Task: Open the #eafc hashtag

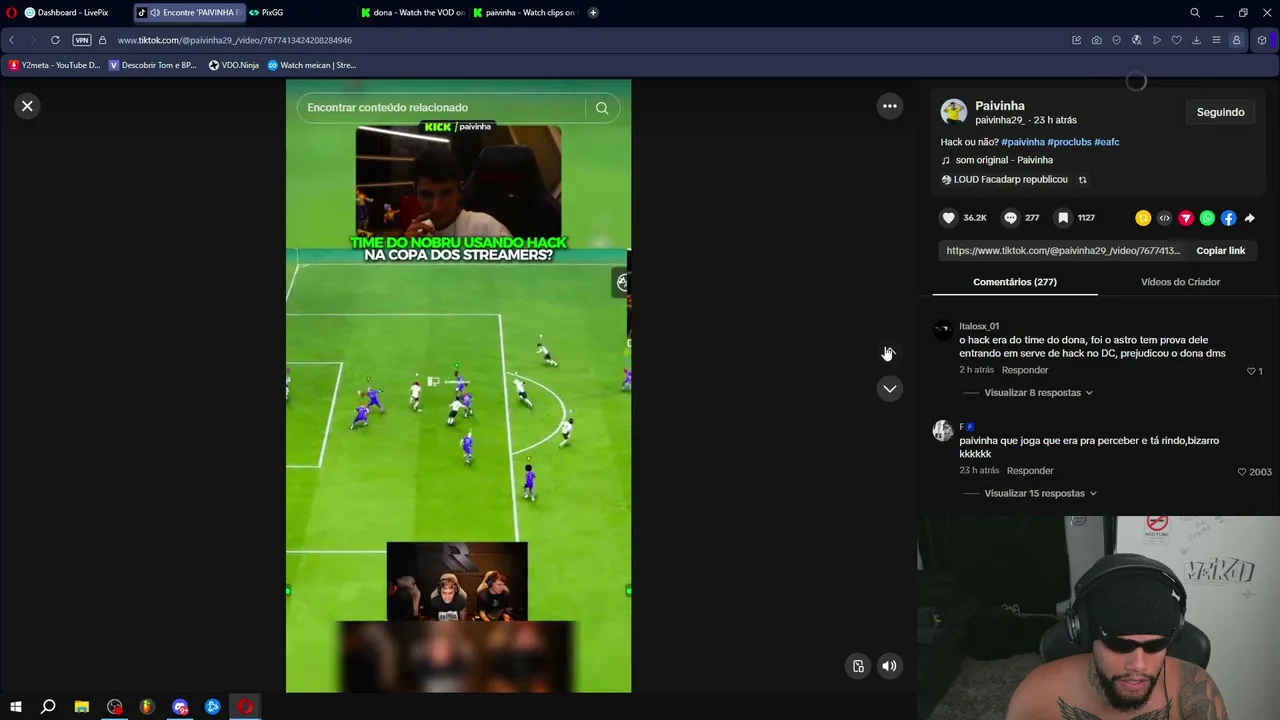Action: click(1107, 142)
